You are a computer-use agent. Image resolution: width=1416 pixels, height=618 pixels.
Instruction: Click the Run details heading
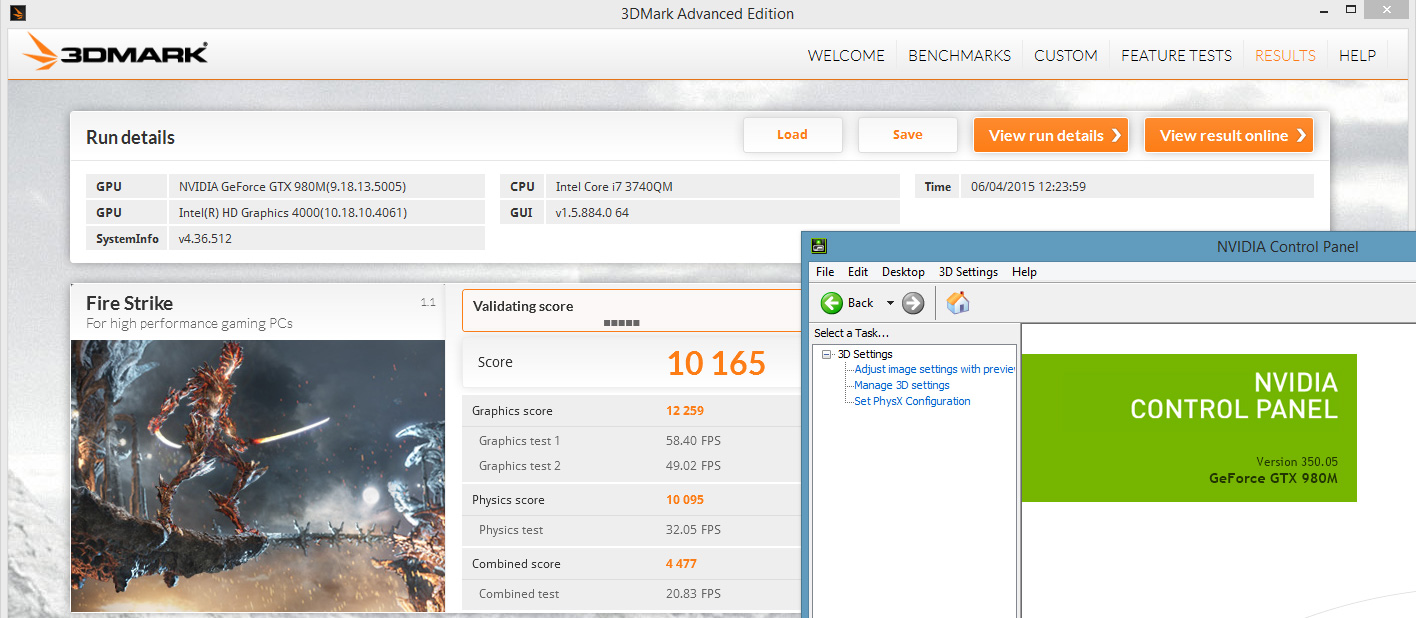tap(130, 138)
